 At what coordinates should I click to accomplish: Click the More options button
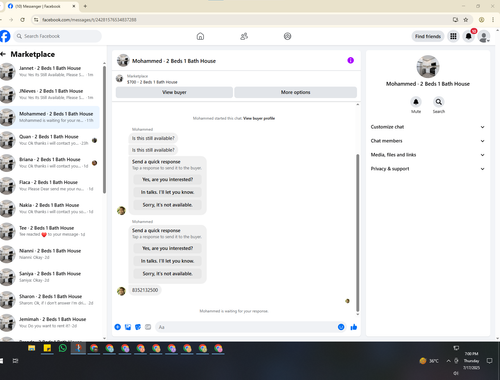[x=295, y=92]
